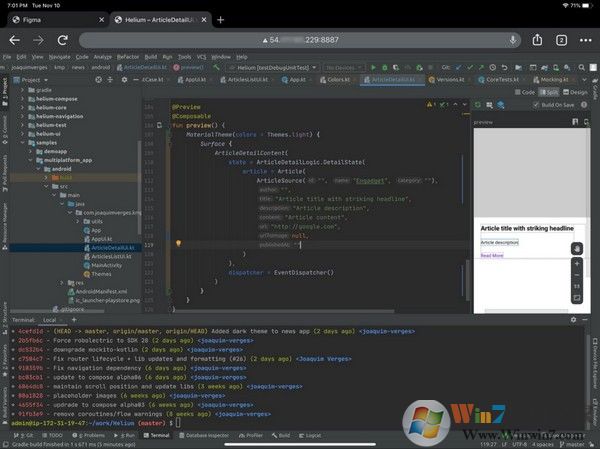Open terminal panel settings gear
This screenshot has height=449, width=600.
pos(571,319)
